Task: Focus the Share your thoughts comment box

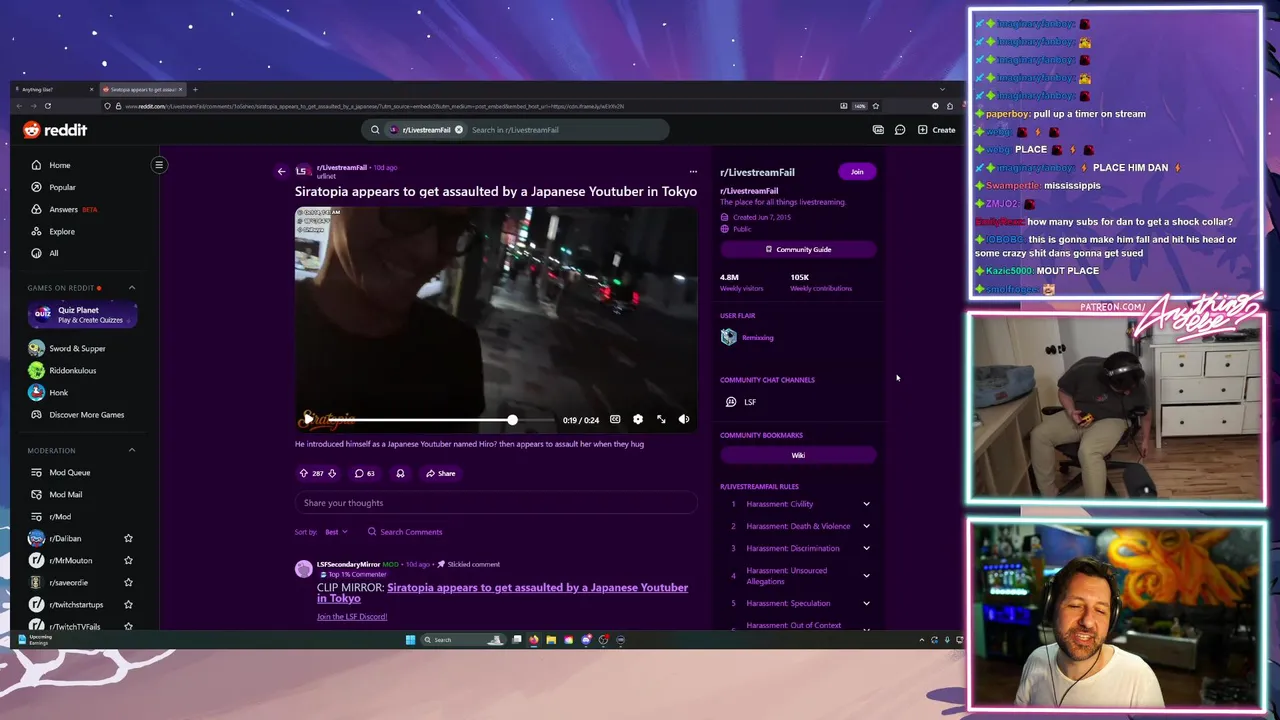Action: 496,503
